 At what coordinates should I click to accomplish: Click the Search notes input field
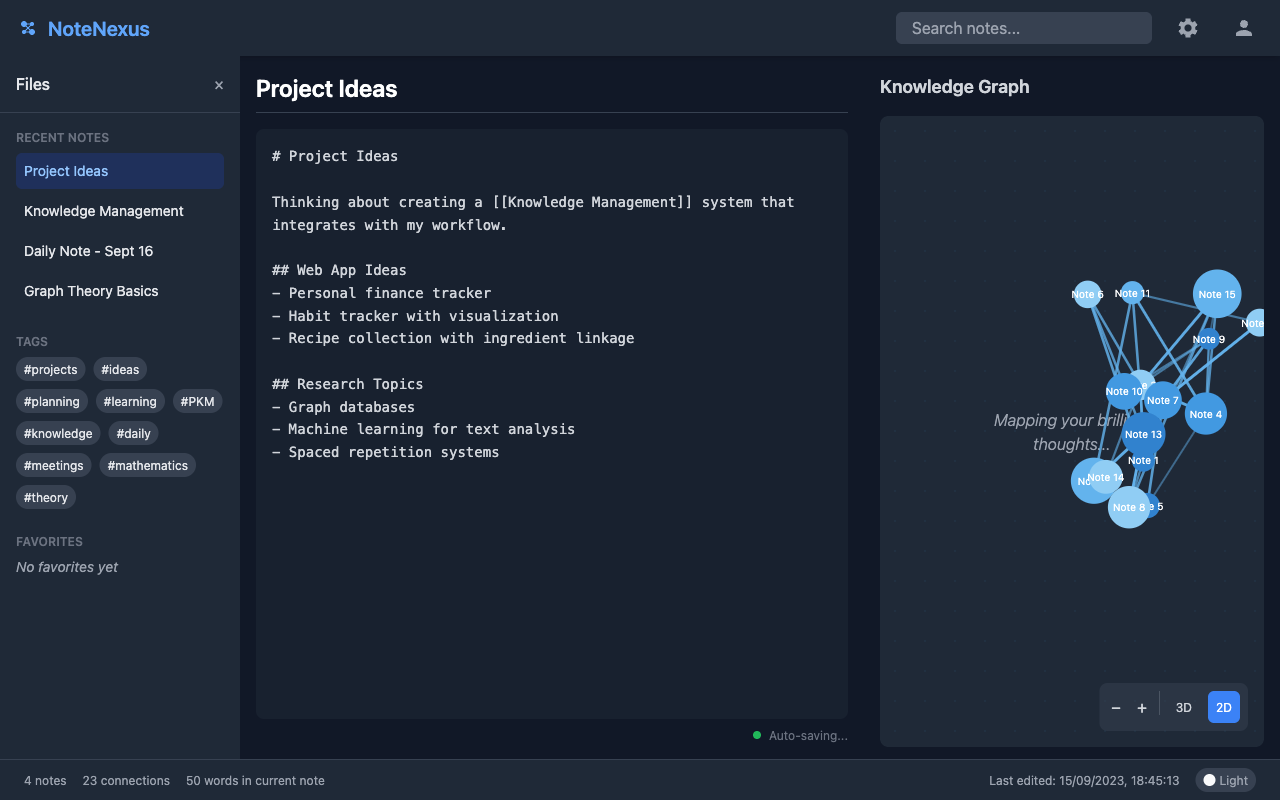(x=1023, y=28)
